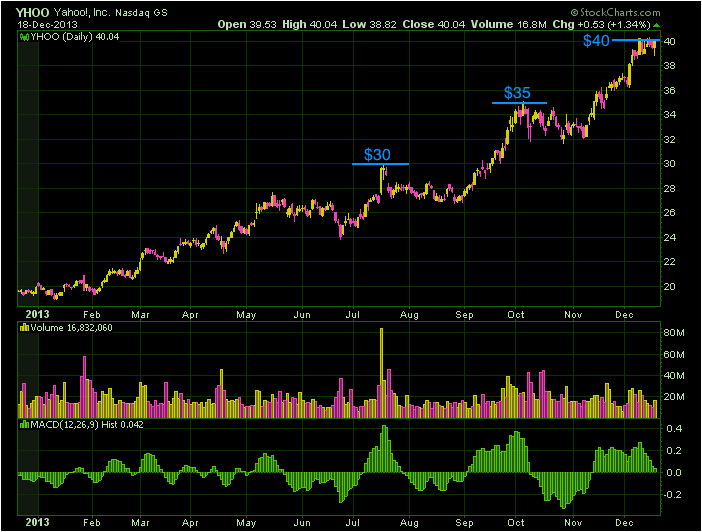Image resolution: width=702 pixels, height=532 pixels.
Task: Click the Oct label on bottom axis
Action: [516, 523]
